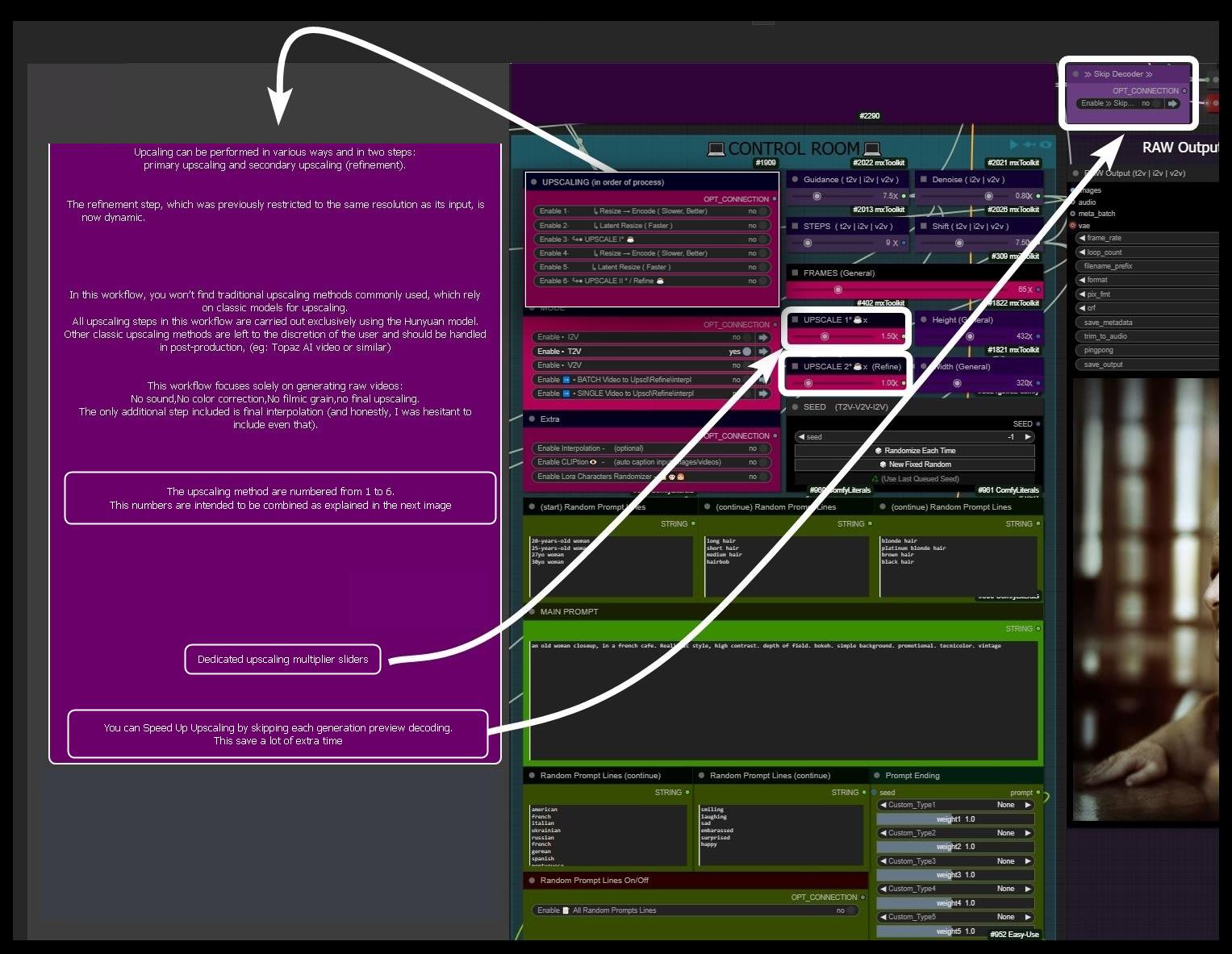The image size is (1232, 954).
Task: Click the save_output option in RAW Output
Action: [1146, 365]
